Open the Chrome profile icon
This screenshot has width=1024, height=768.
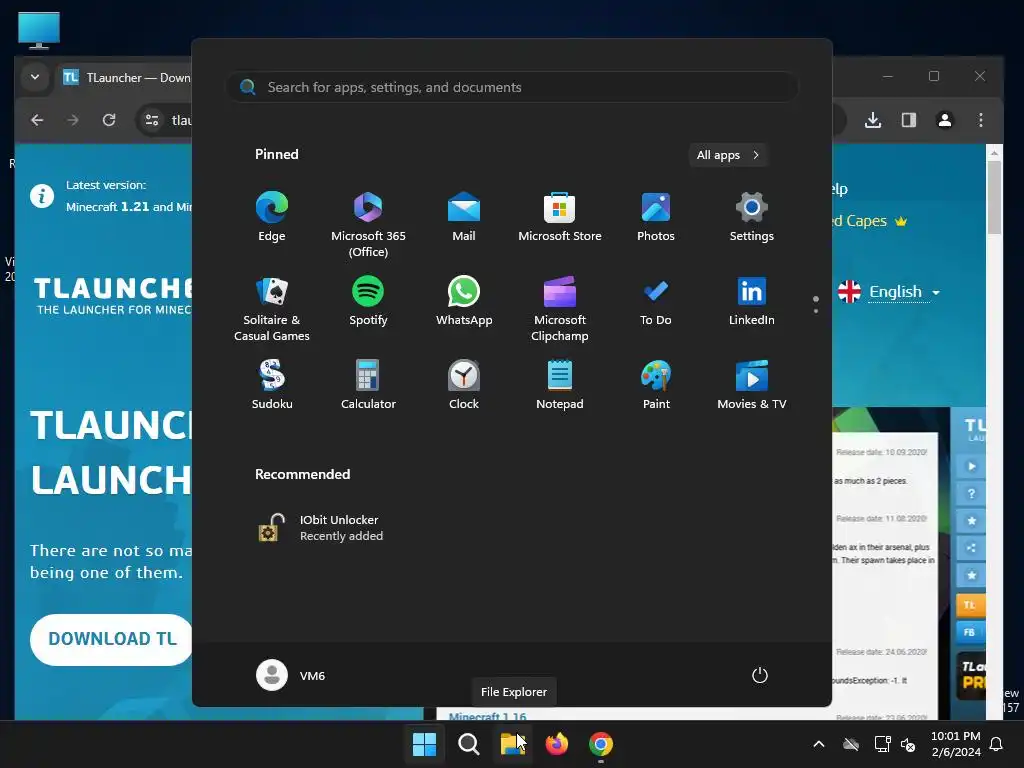(x=944, y=120)
